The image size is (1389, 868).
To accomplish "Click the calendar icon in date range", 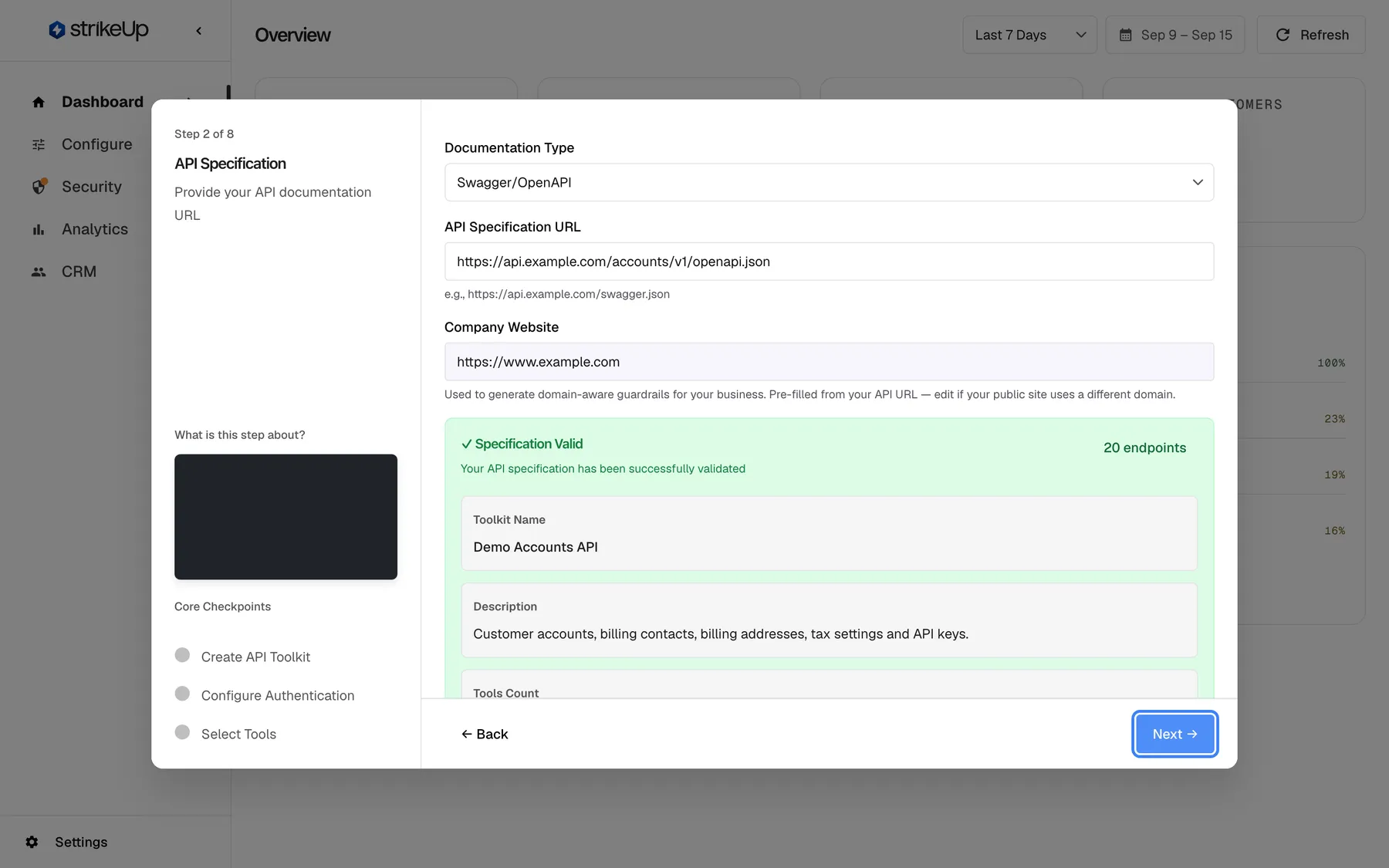I will click(1126, 35).
